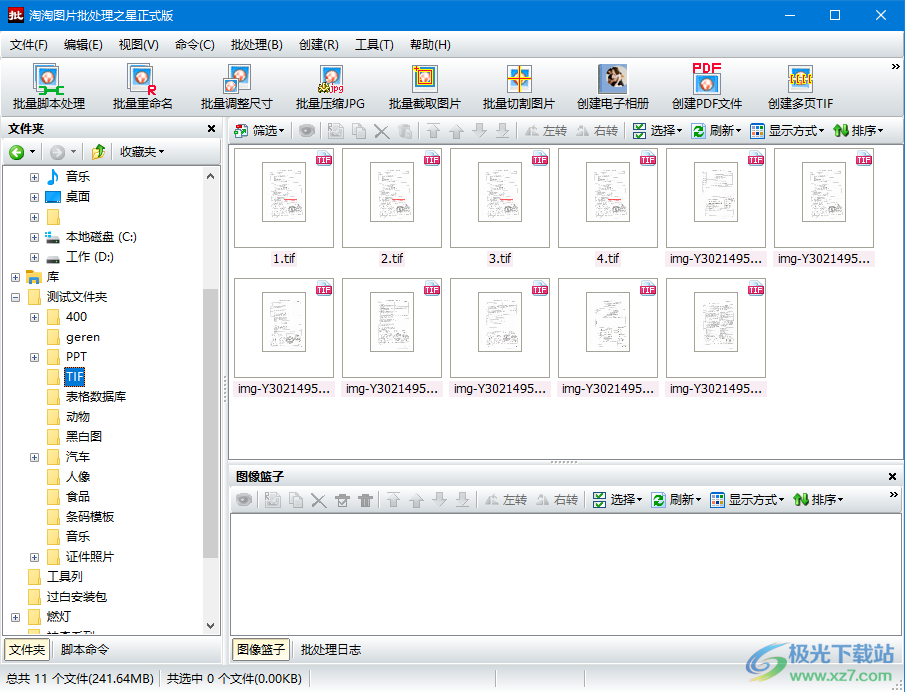Click the 批量重命名 batch rename icon
Screen dimensions: 905x692
[x=142, y=86]
